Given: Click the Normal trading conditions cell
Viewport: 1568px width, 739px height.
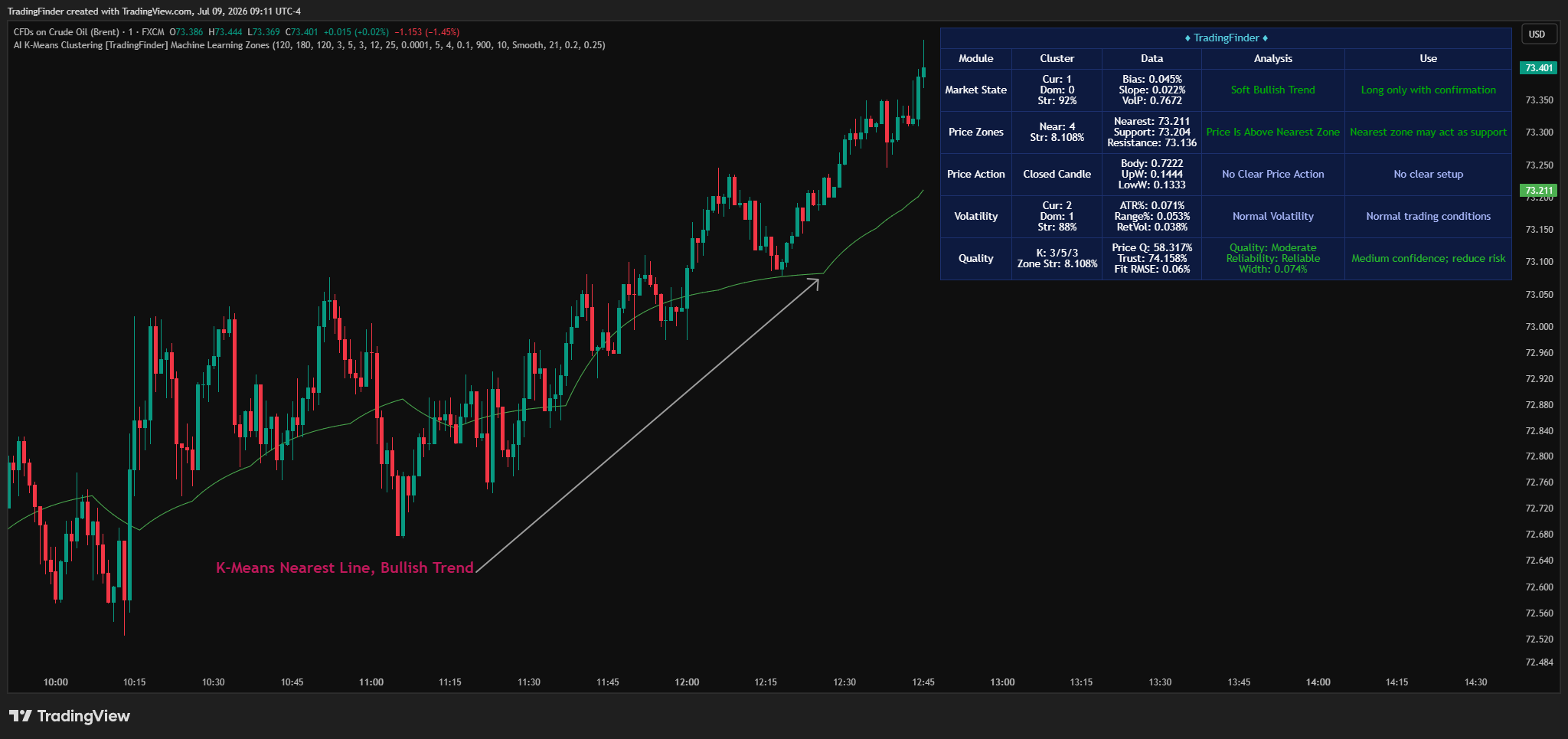Looking at the screenshot, I should point(1429,216).
